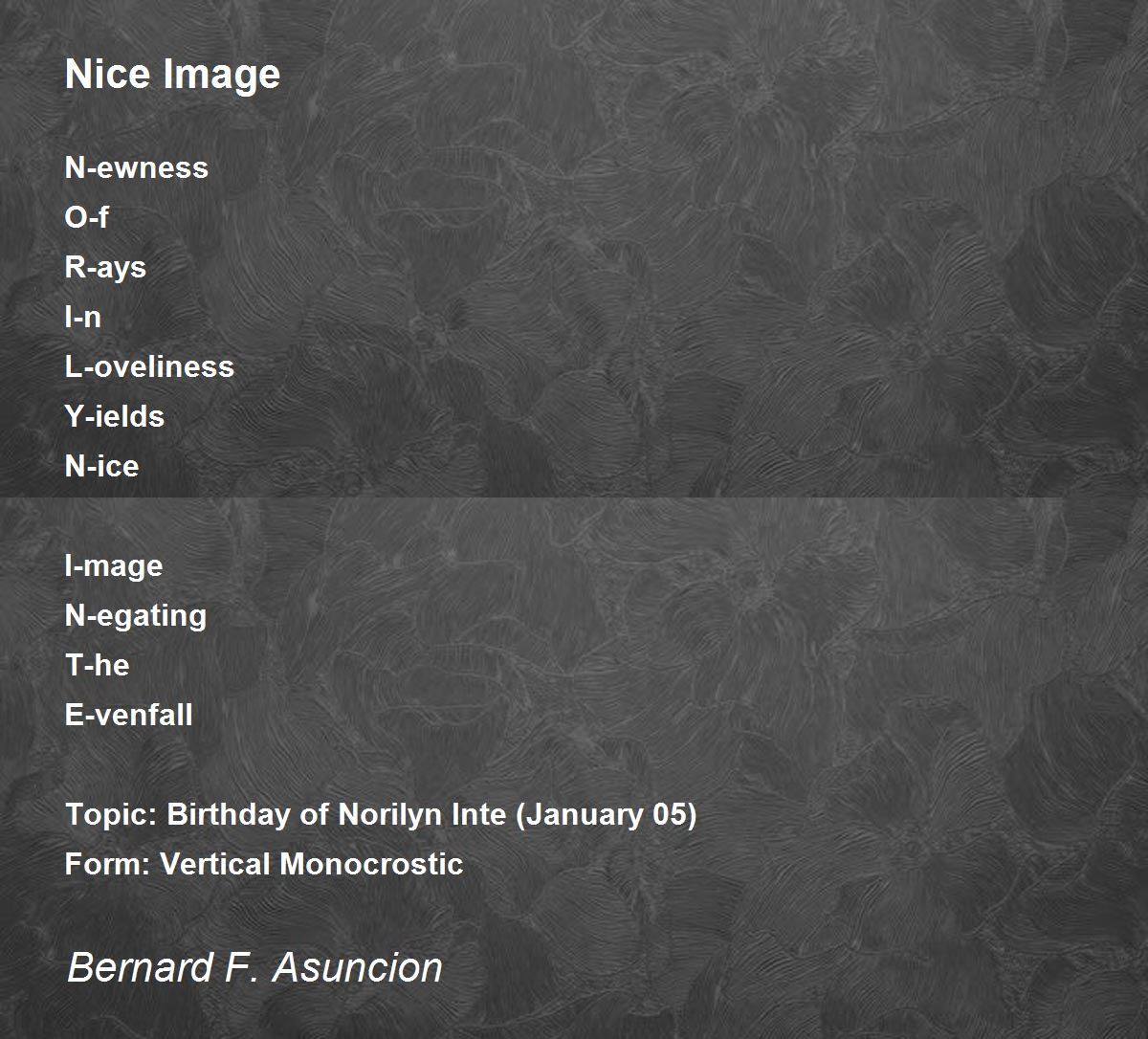Click the poem title "Nice Image"
The height and width of the screenshot is (1039, 1148).
[x=172, y=74]
